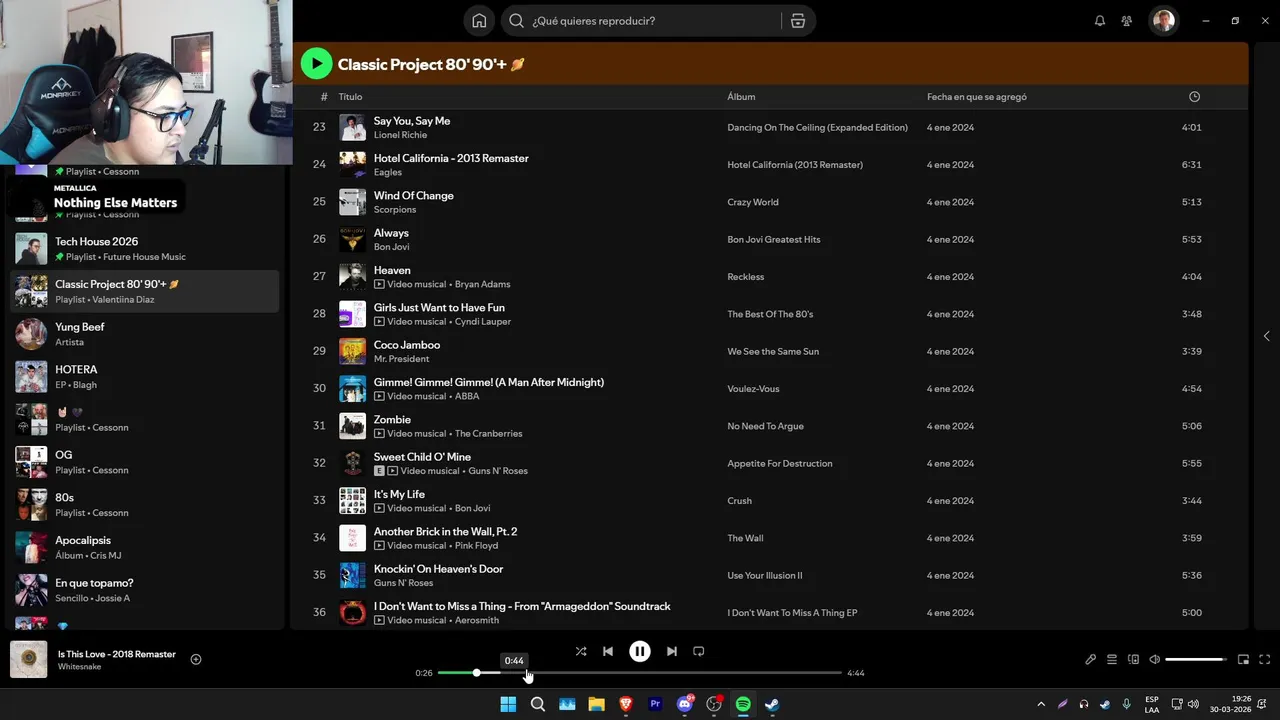
Task: Enter full screen mode
Action: [1265, 659]
